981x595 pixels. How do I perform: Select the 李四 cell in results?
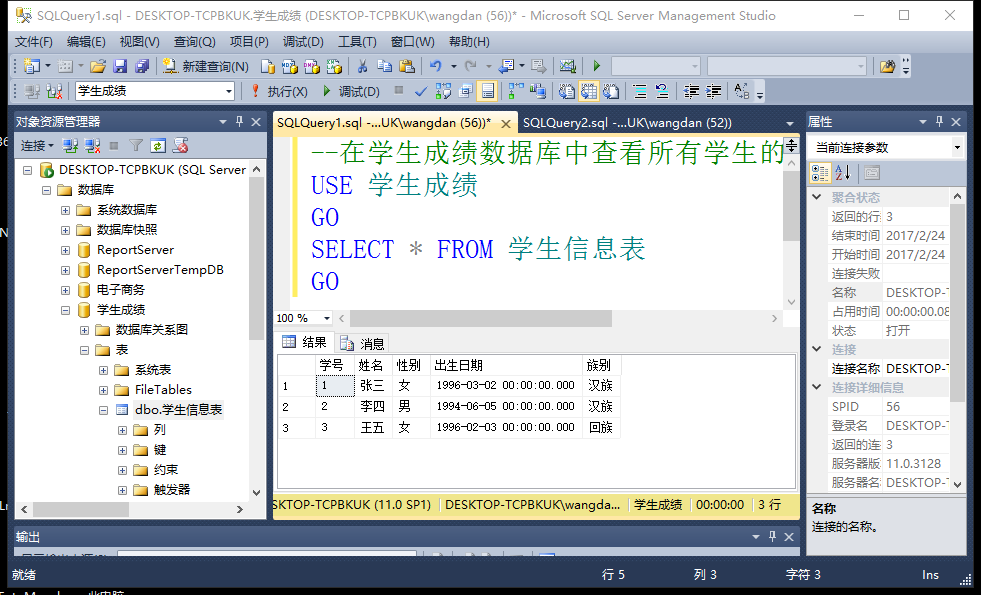point(373,407)
